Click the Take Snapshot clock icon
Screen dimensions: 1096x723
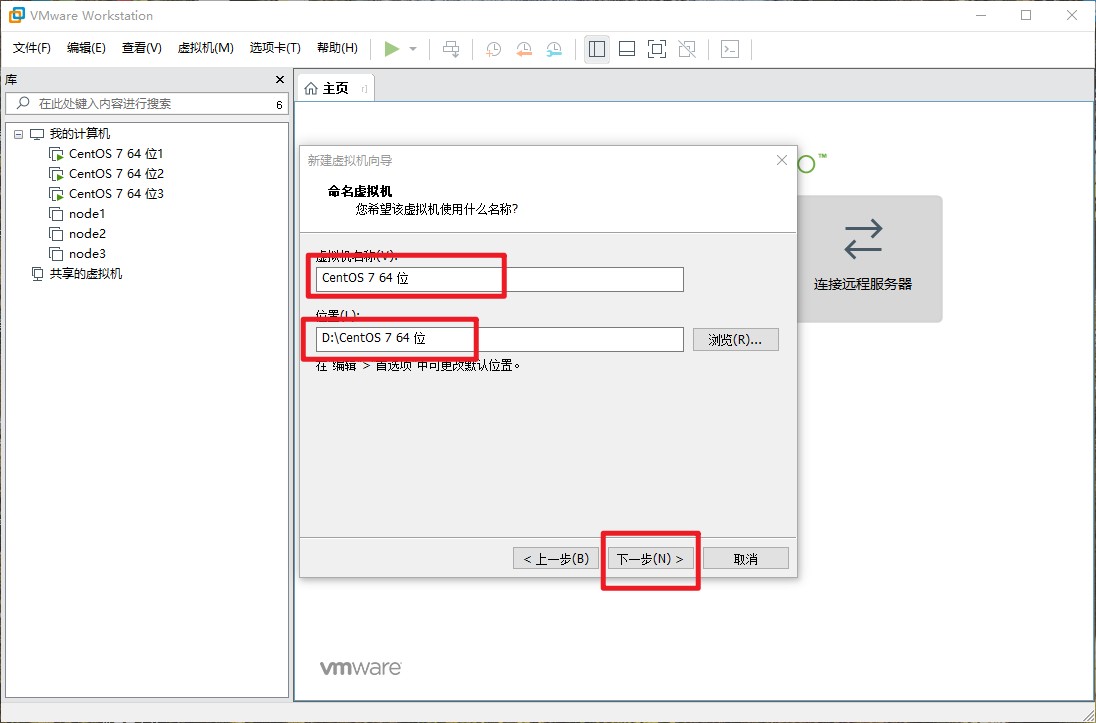point(493,49)
